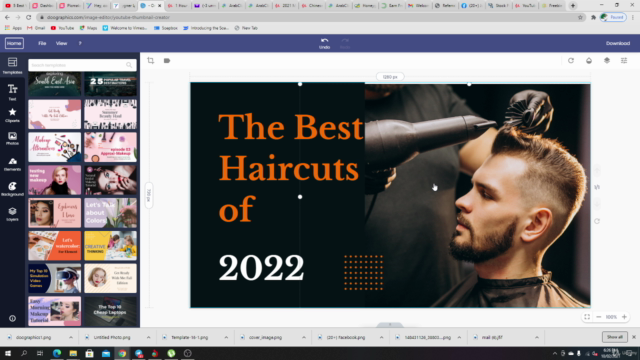Reload the browser page

pos(29,17)
